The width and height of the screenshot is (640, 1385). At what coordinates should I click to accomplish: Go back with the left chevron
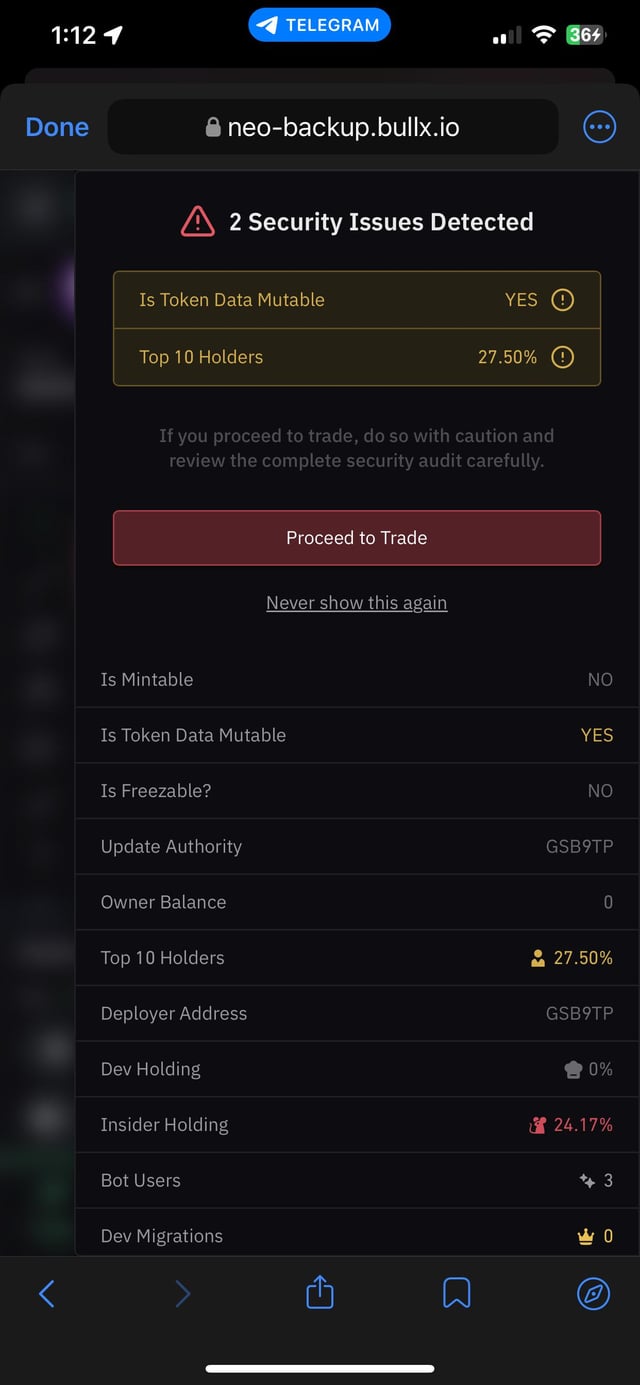pyautogui.click(x=46, y=1293)
